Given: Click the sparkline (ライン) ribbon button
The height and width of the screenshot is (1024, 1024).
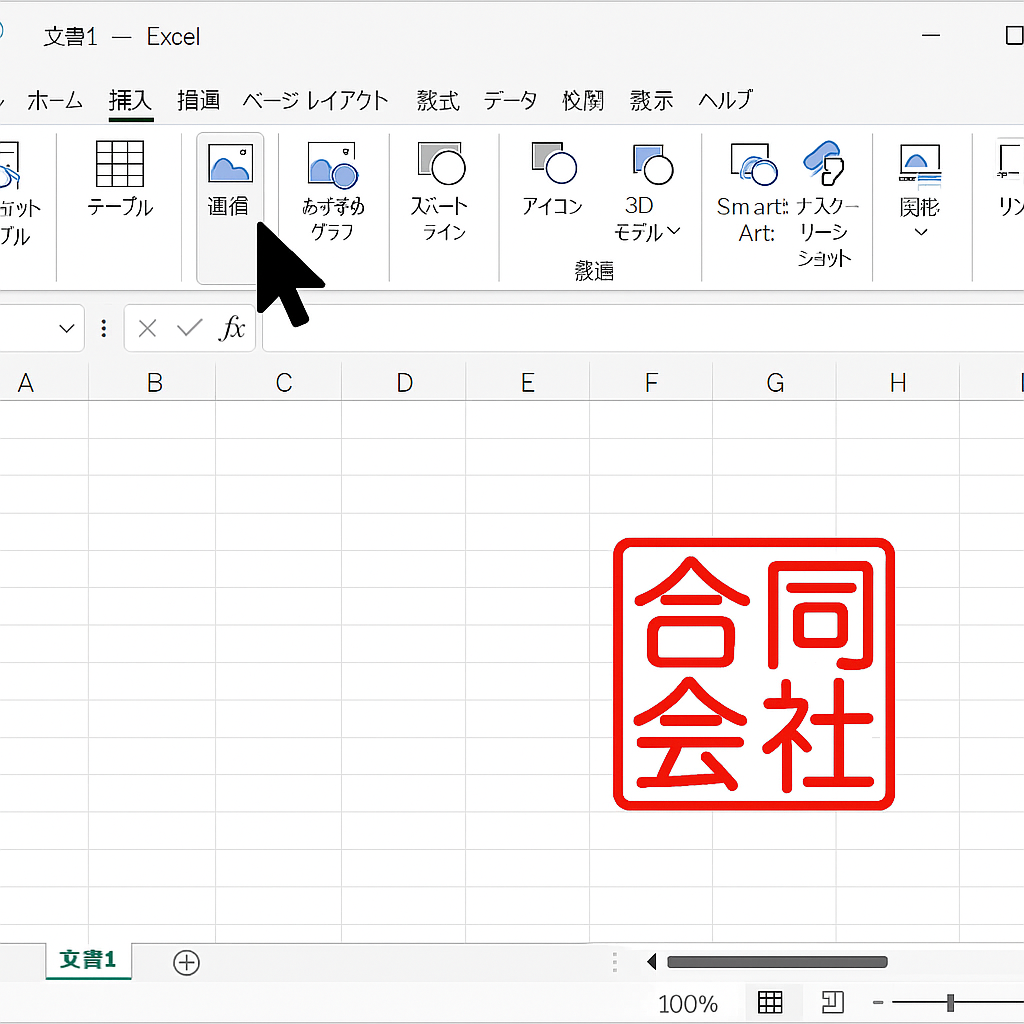Looking at the screenshot, I should pyautogui.click(x=440, y=191).
